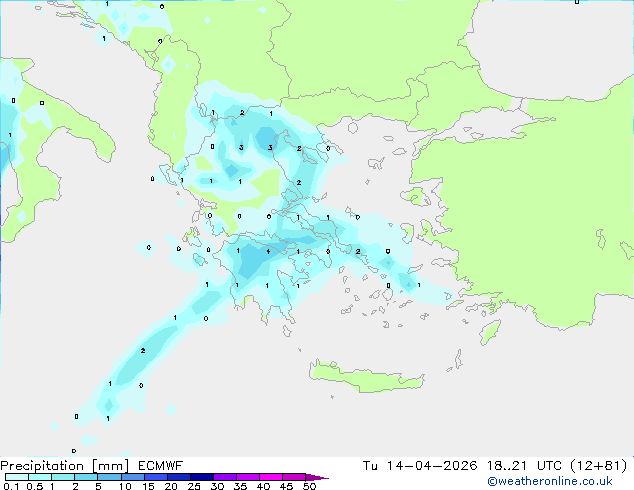
Task: Select the legend swatch between 2 and 5
Action: point(86,477)
